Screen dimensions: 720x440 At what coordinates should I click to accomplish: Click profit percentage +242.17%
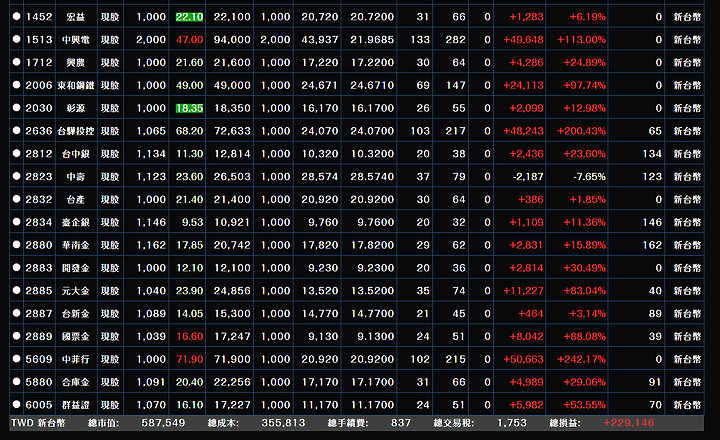581,359
